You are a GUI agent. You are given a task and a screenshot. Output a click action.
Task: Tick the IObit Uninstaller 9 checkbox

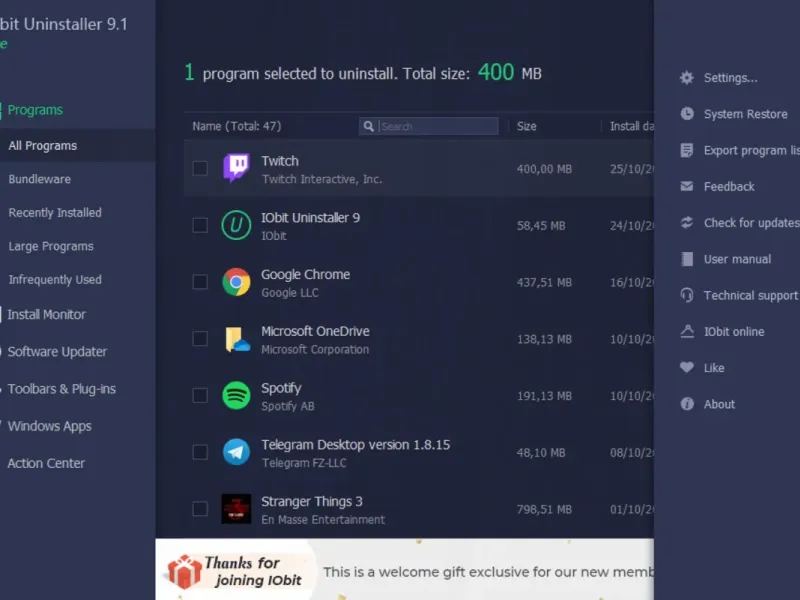point(200,225)
